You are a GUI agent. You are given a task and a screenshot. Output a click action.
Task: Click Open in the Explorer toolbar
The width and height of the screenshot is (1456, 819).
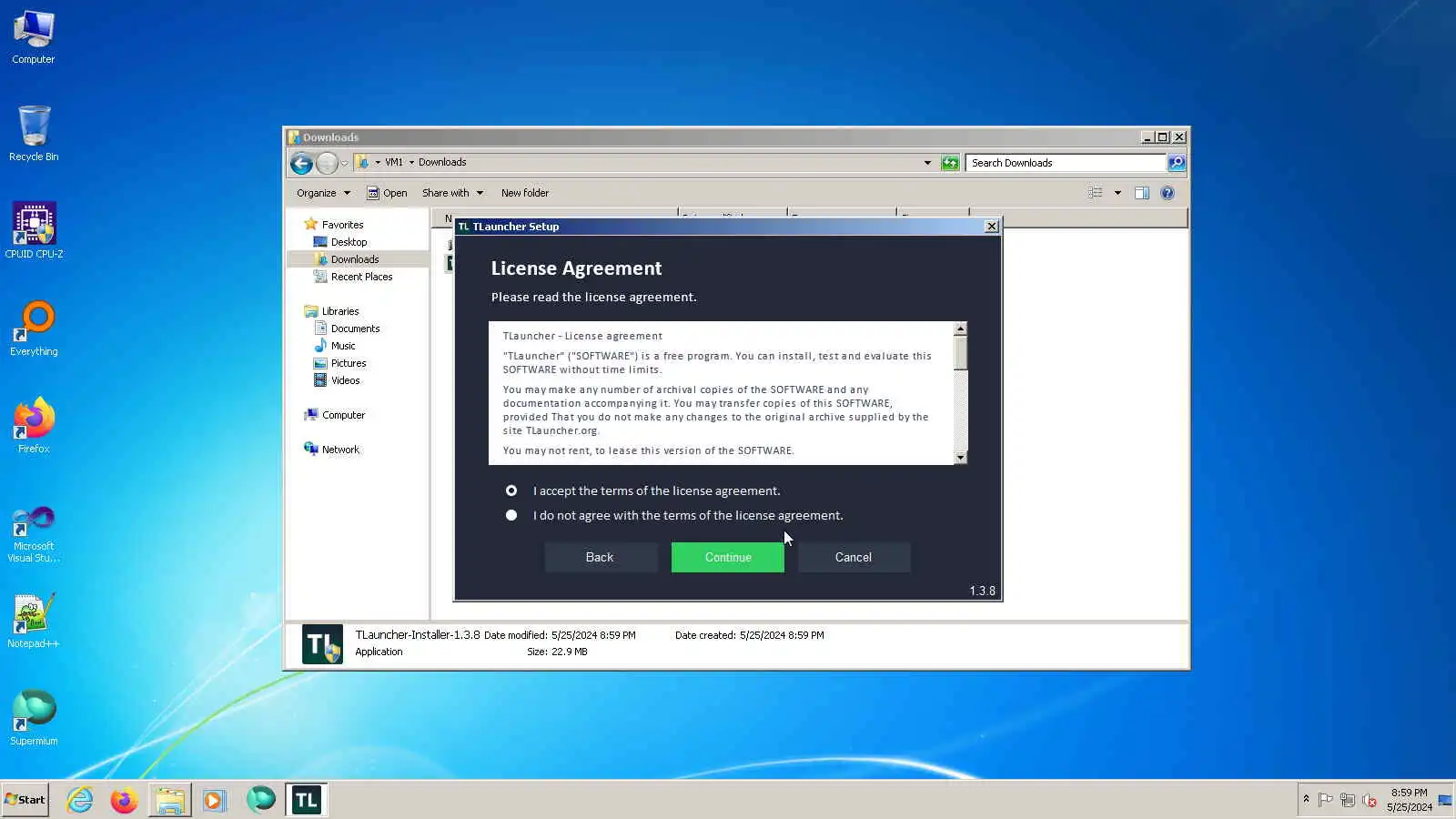387,193
